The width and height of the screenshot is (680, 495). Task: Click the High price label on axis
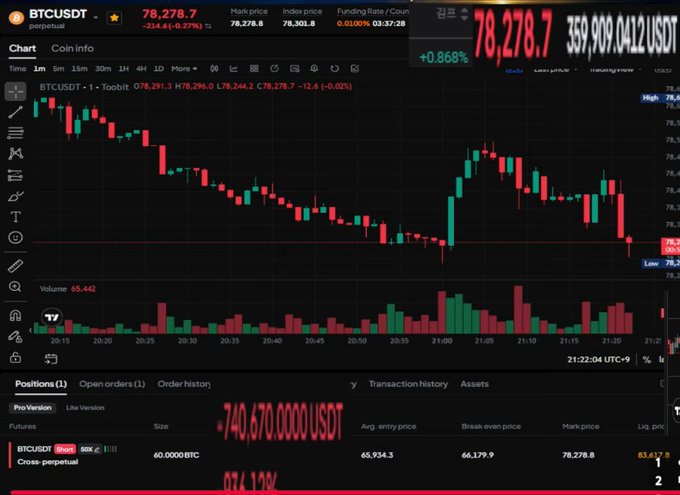click(x=651, y=98)
